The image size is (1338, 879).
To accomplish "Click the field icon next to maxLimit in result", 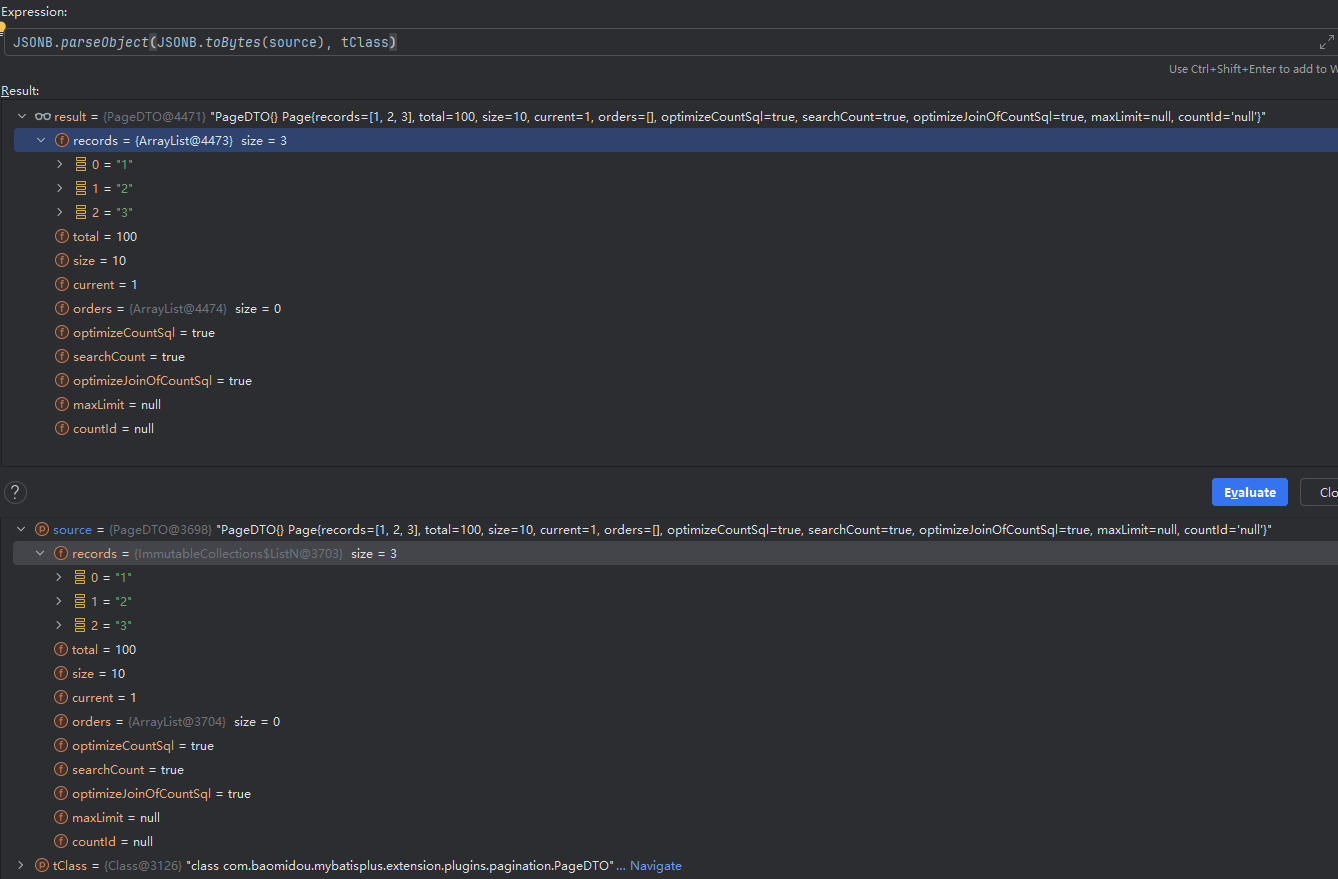I will (62, 405).
